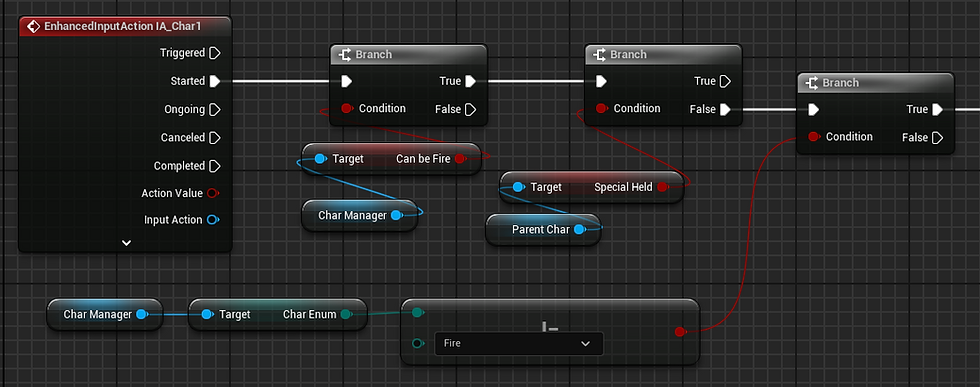The image size is (980, 387).
Task: Click Condition pin fed by Special Held
Action: point(601,108)
